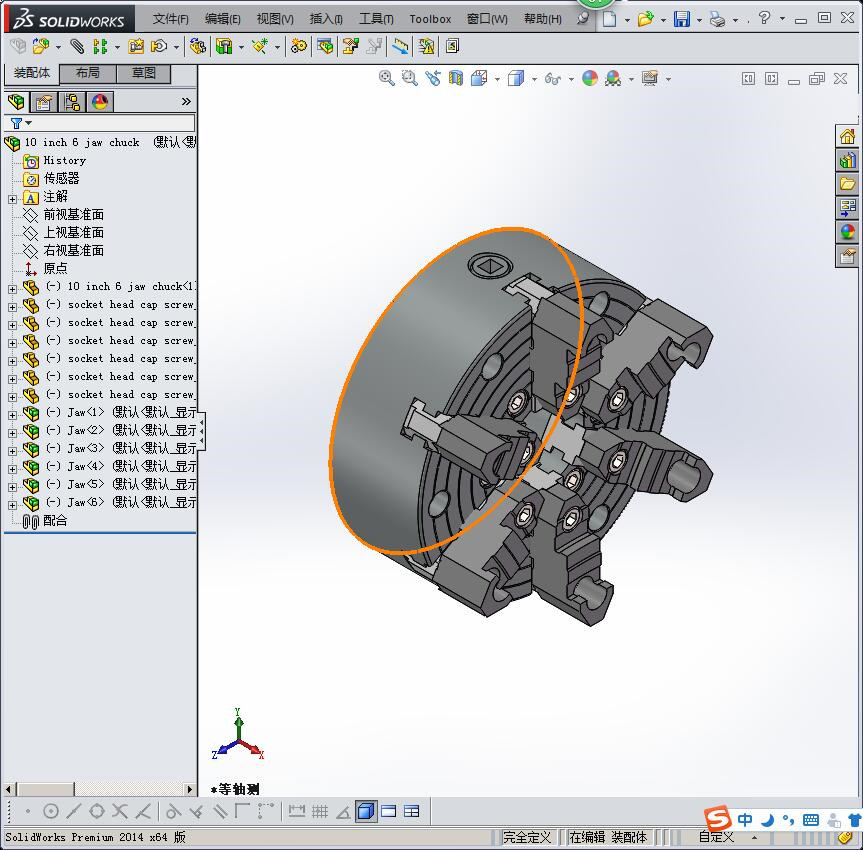The image size is (863, 850).
Task: Open the Display Style dropdown arrow
Action: [x=534, y=79]
